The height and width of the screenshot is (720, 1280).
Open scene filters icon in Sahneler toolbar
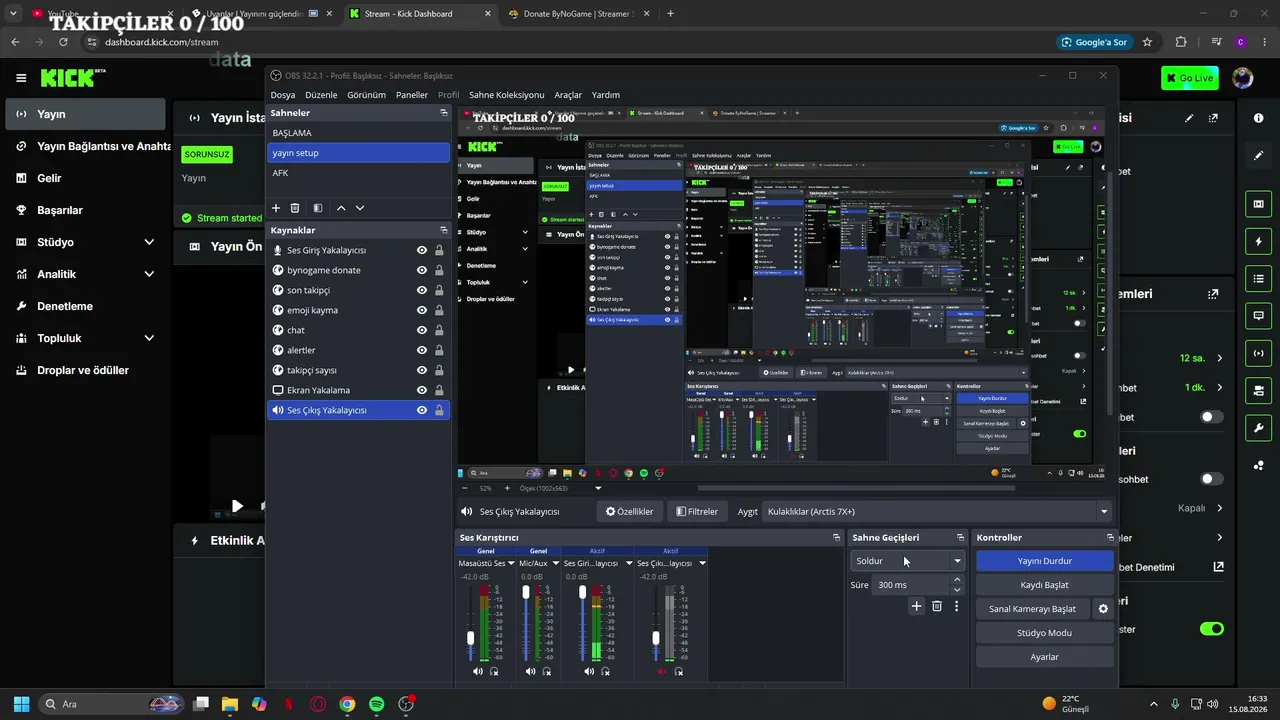(318, 208)
